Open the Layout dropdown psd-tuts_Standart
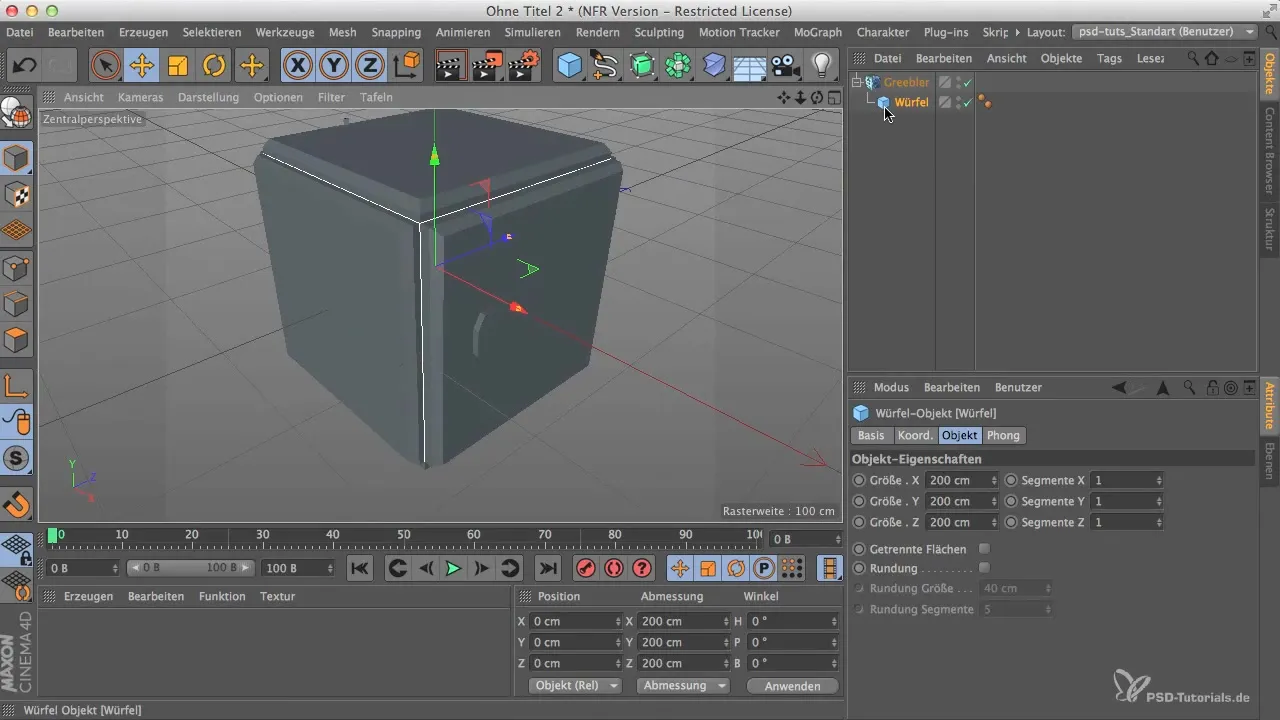1280x720 pixels. coord(1164,32)
